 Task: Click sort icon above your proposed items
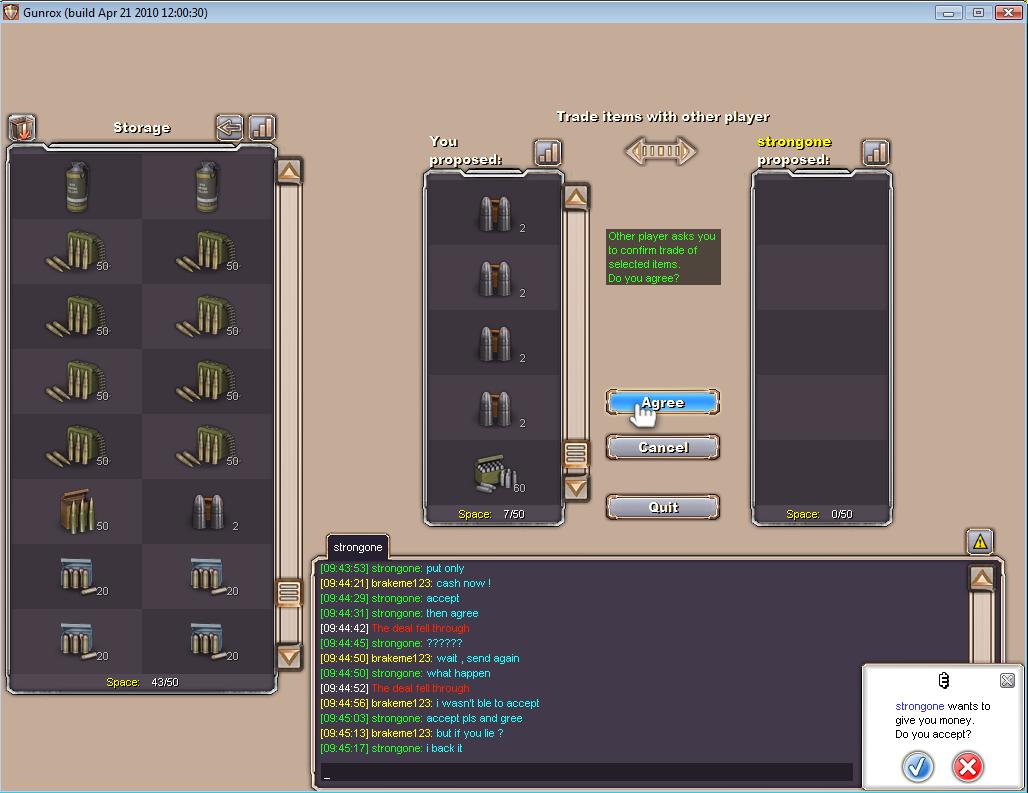coord(548,152)
